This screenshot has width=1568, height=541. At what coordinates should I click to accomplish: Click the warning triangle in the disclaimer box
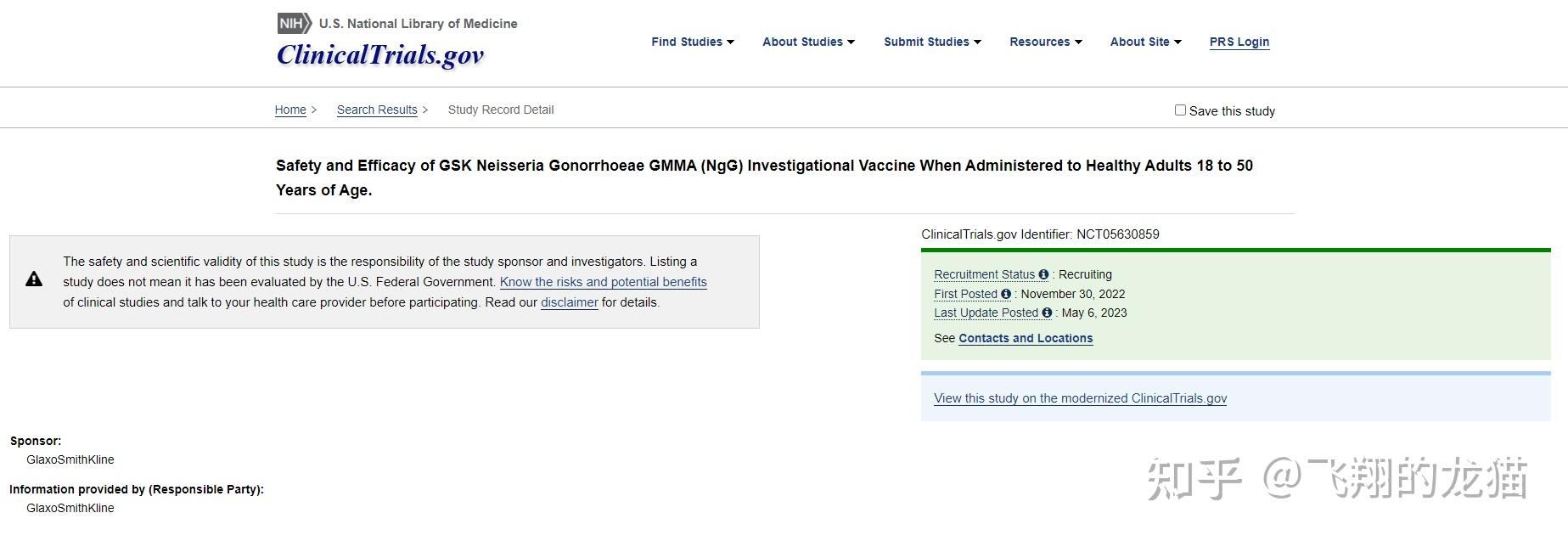click(34, 278)
